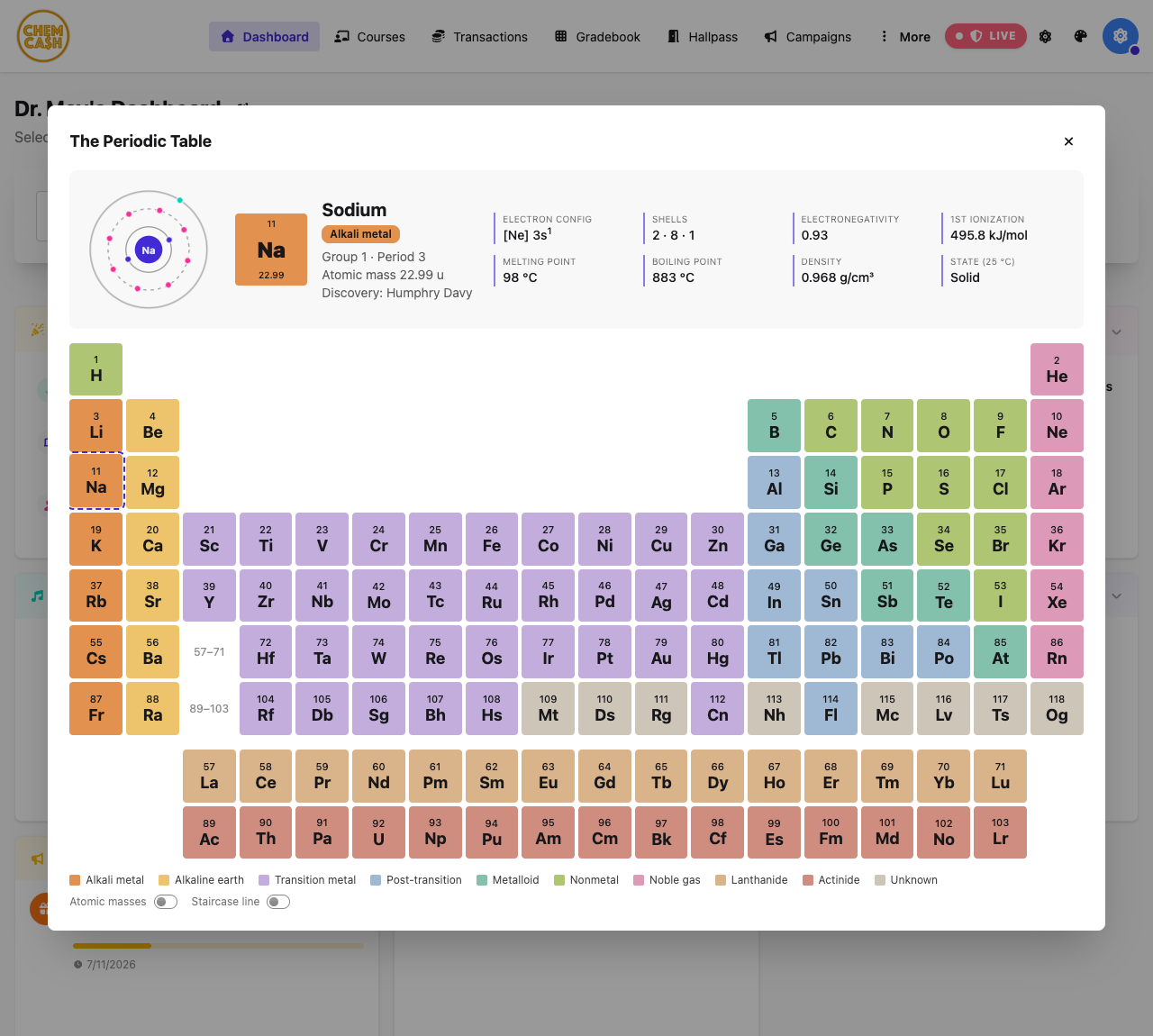Open the Courses tab
The height and width of the screenshot is (1036, 1153).
tap(370, 37)
